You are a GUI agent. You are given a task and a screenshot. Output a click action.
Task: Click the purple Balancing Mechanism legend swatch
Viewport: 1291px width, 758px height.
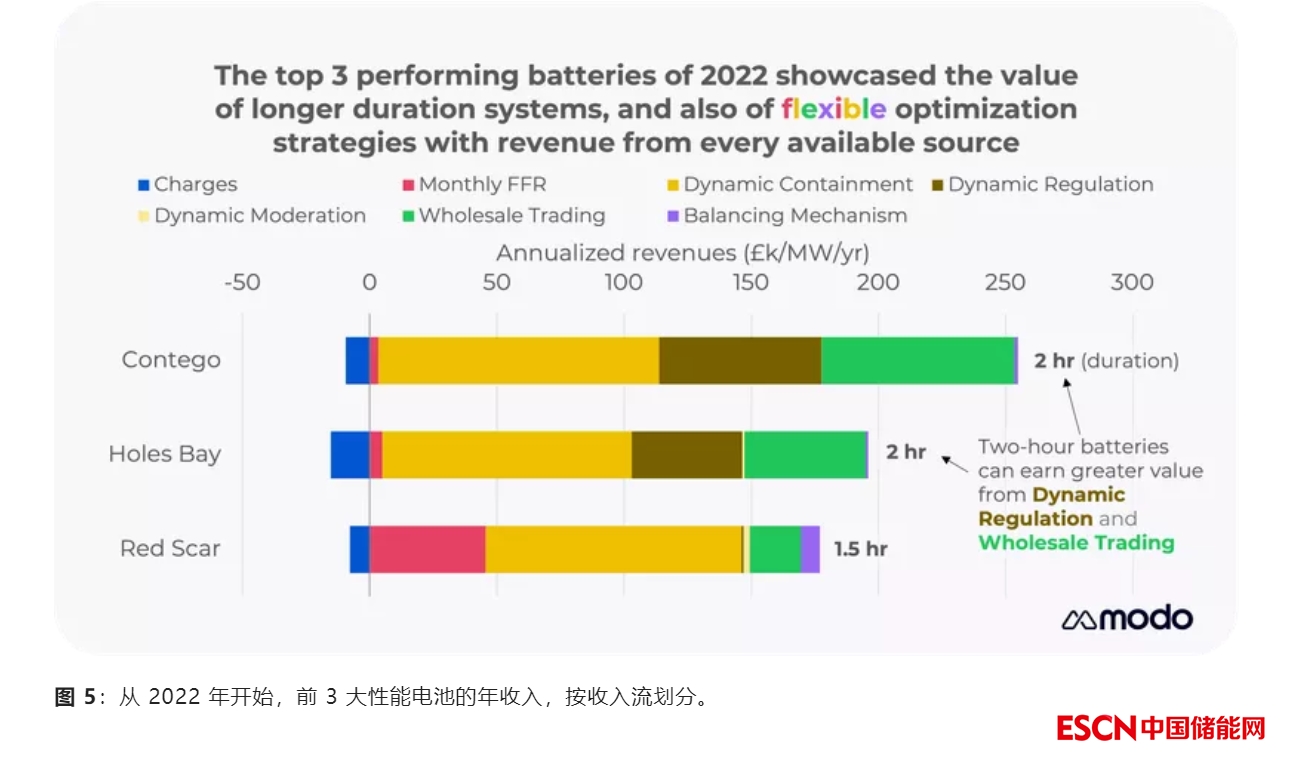click(673, 216)
